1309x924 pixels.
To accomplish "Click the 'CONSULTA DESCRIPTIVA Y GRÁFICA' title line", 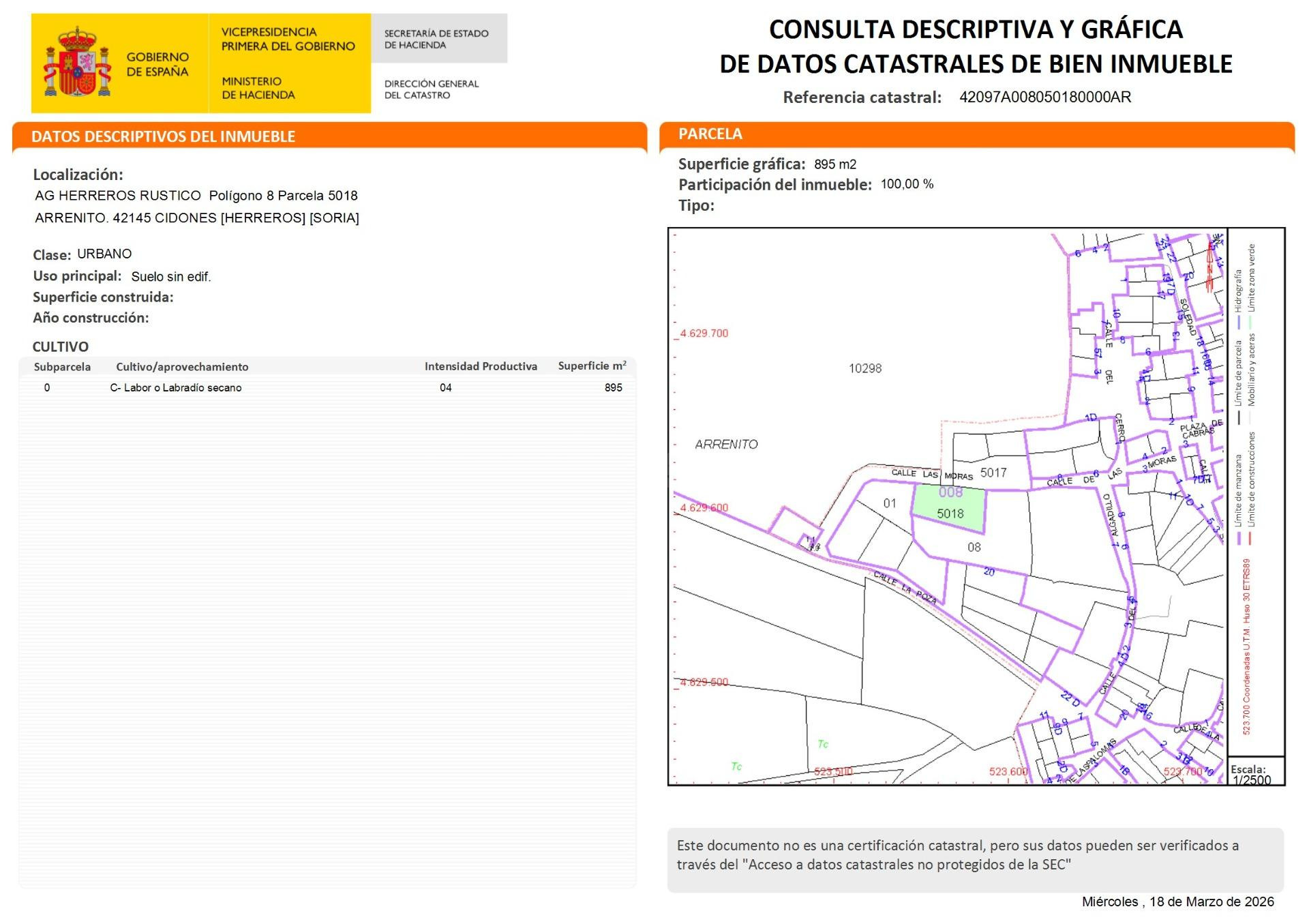I will [x=976, y=29].
